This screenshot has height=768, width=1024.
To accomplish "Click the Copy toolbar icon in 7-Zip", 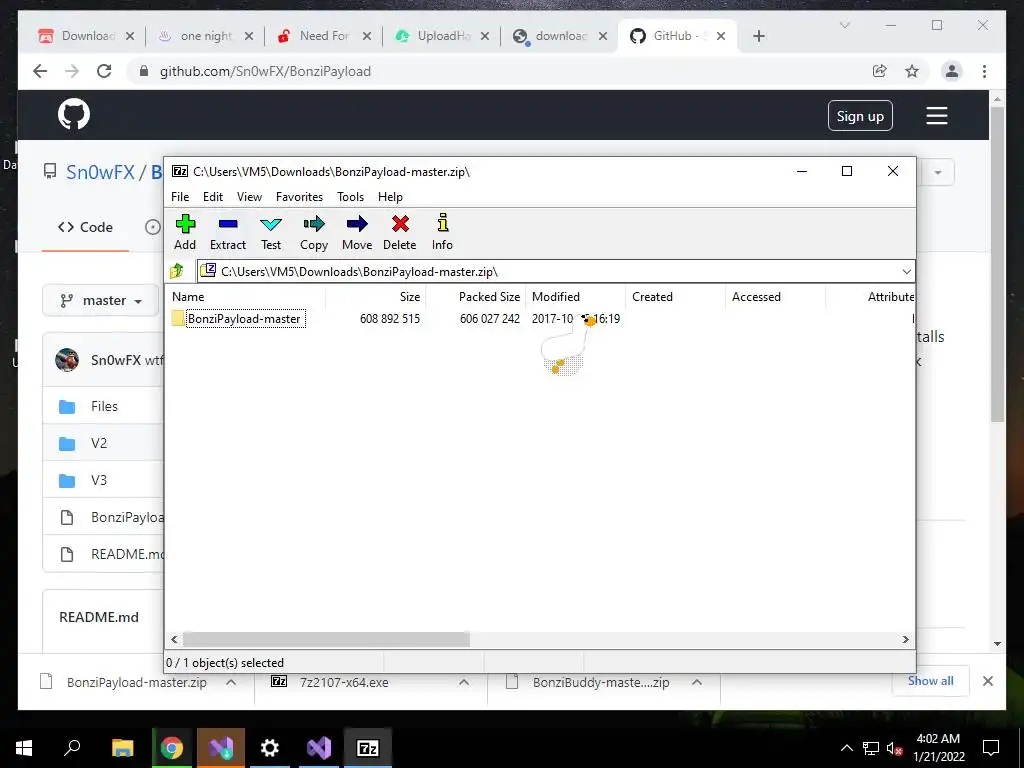I will (314, 232).
